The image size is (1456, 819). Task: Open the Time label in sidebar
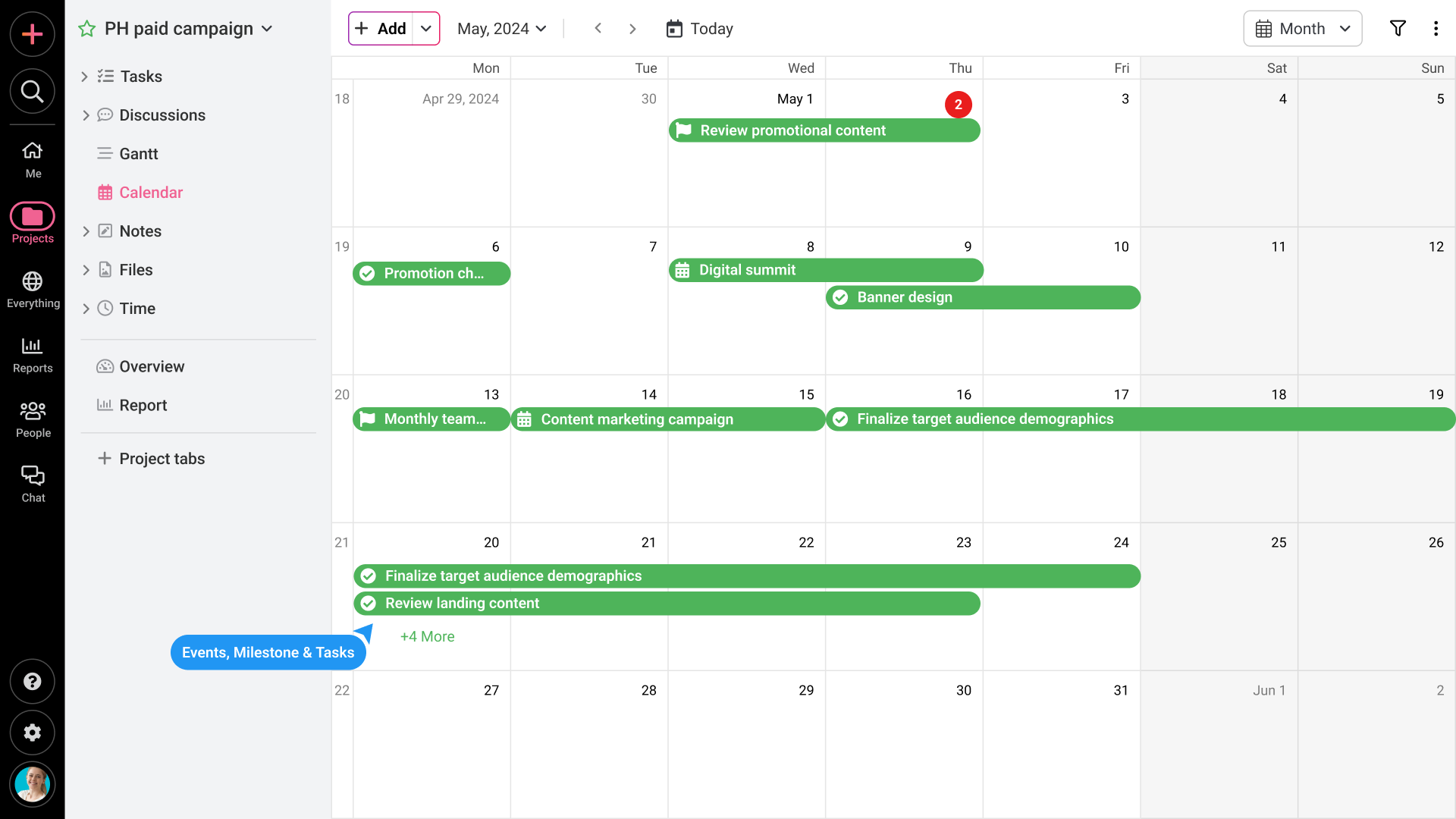137,309
